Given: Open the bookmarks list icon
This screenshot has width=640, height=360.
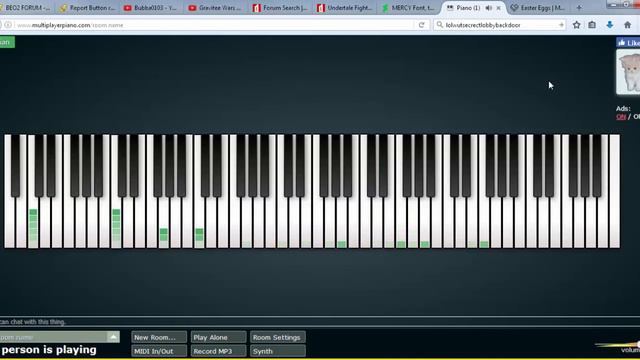Looking at the screenshot, I should [x=592, y=25].
